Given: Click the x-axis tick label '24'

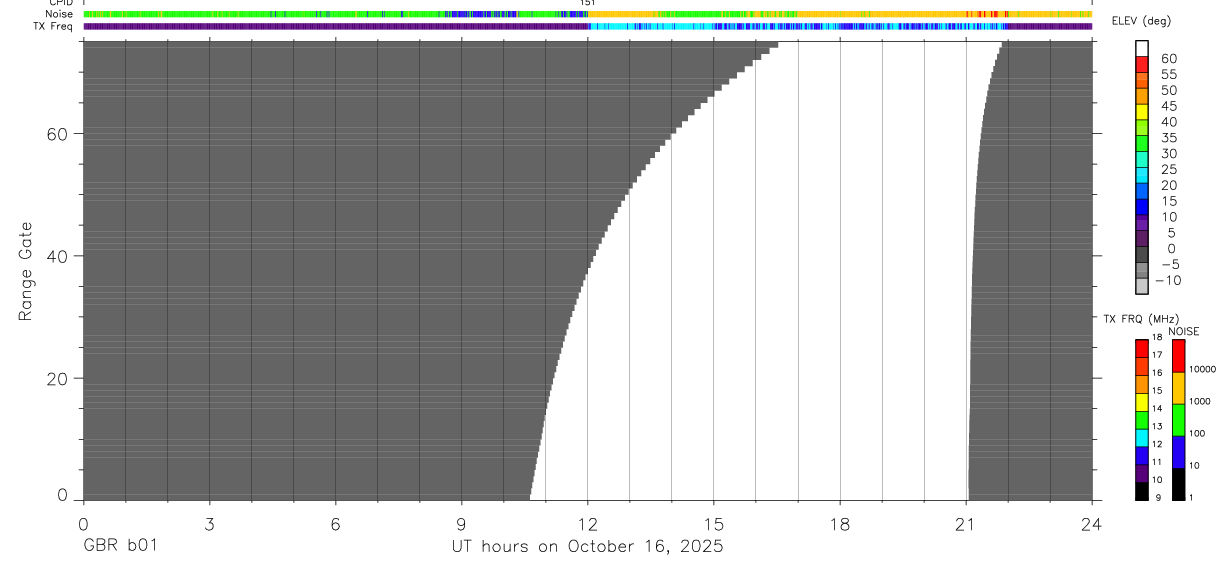Looking at the screenshot, I should pyautogui.click(x=1092, y=523).
